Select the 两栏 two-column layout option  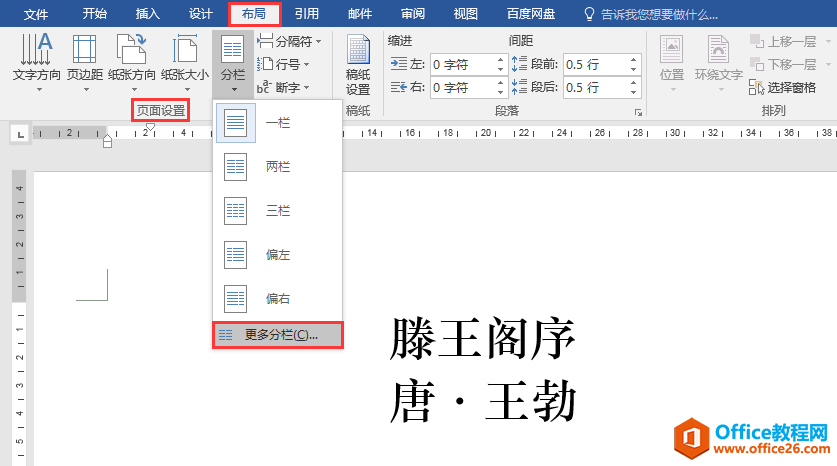tap(278, 167)
